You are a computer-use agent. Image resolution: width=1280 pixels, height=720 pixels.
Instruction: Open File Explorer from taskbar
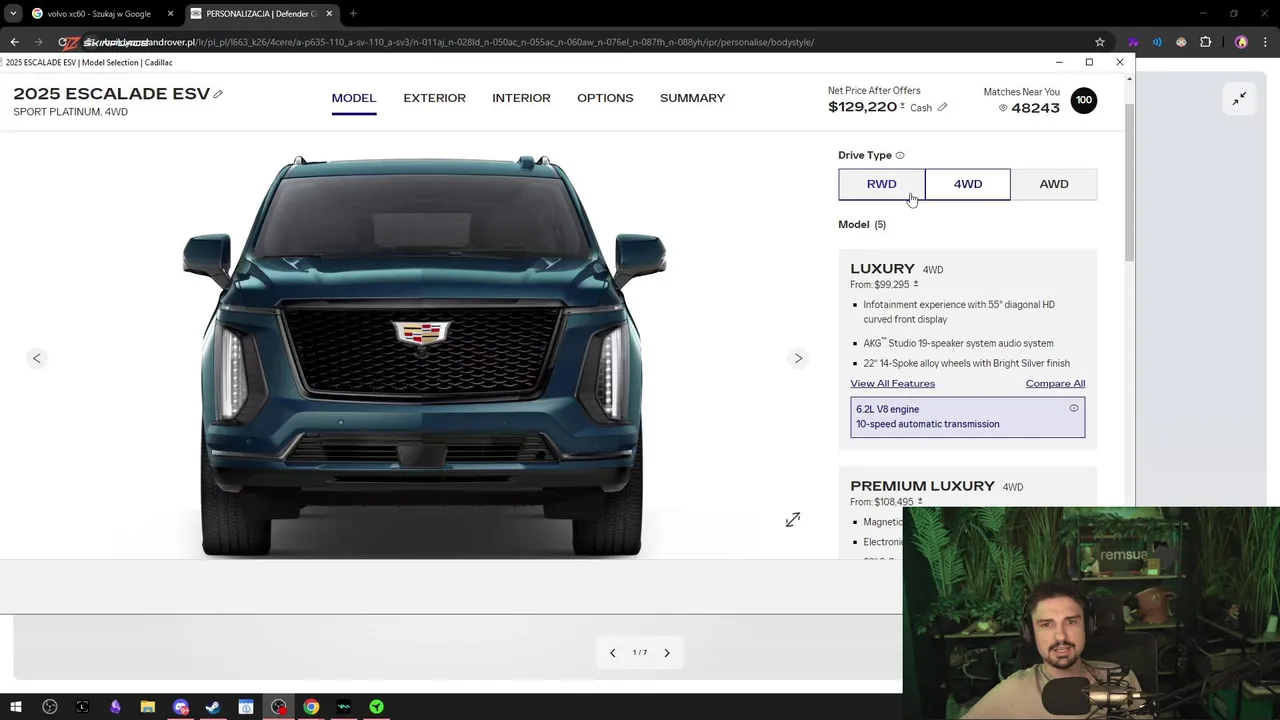(147, 707)
